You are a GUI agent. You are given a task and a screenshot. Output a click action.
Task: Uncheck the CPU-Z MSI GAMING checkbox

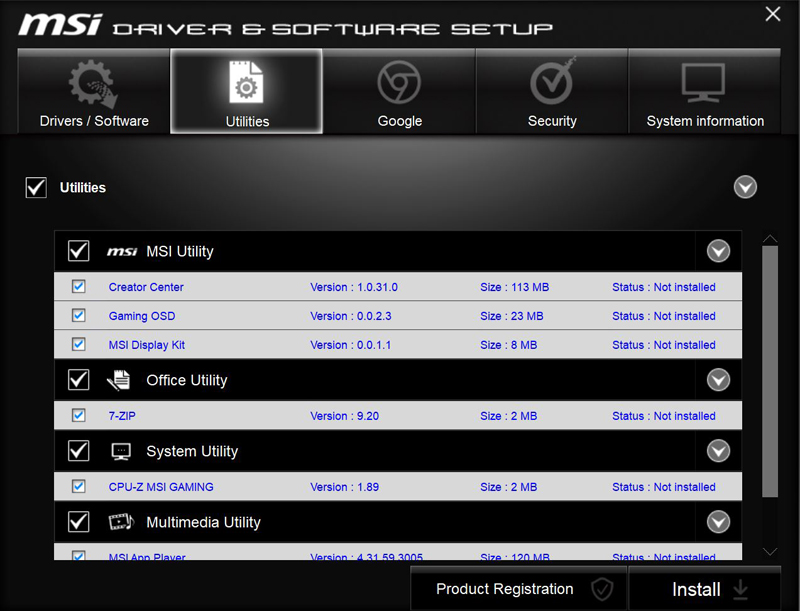tap(79, 487)
